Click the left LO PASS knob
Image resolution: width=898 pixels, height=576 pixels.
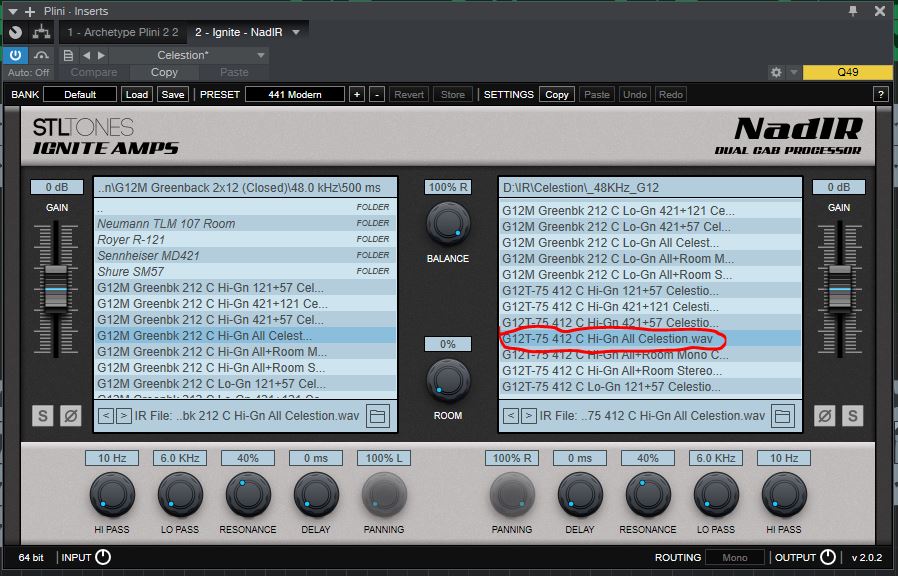pos(180,495)
